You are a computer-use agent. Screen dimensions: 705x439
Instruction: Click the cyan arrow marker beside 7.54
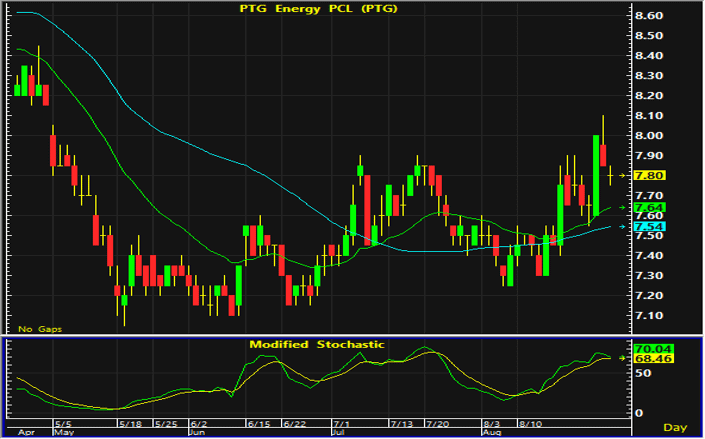[622, 227]
